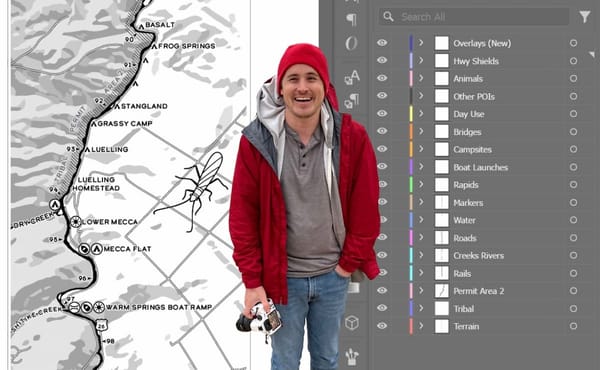Select the Other POIs layer name
The height and width of the screenshot is (370, 600).
click(x=474, y=97)
